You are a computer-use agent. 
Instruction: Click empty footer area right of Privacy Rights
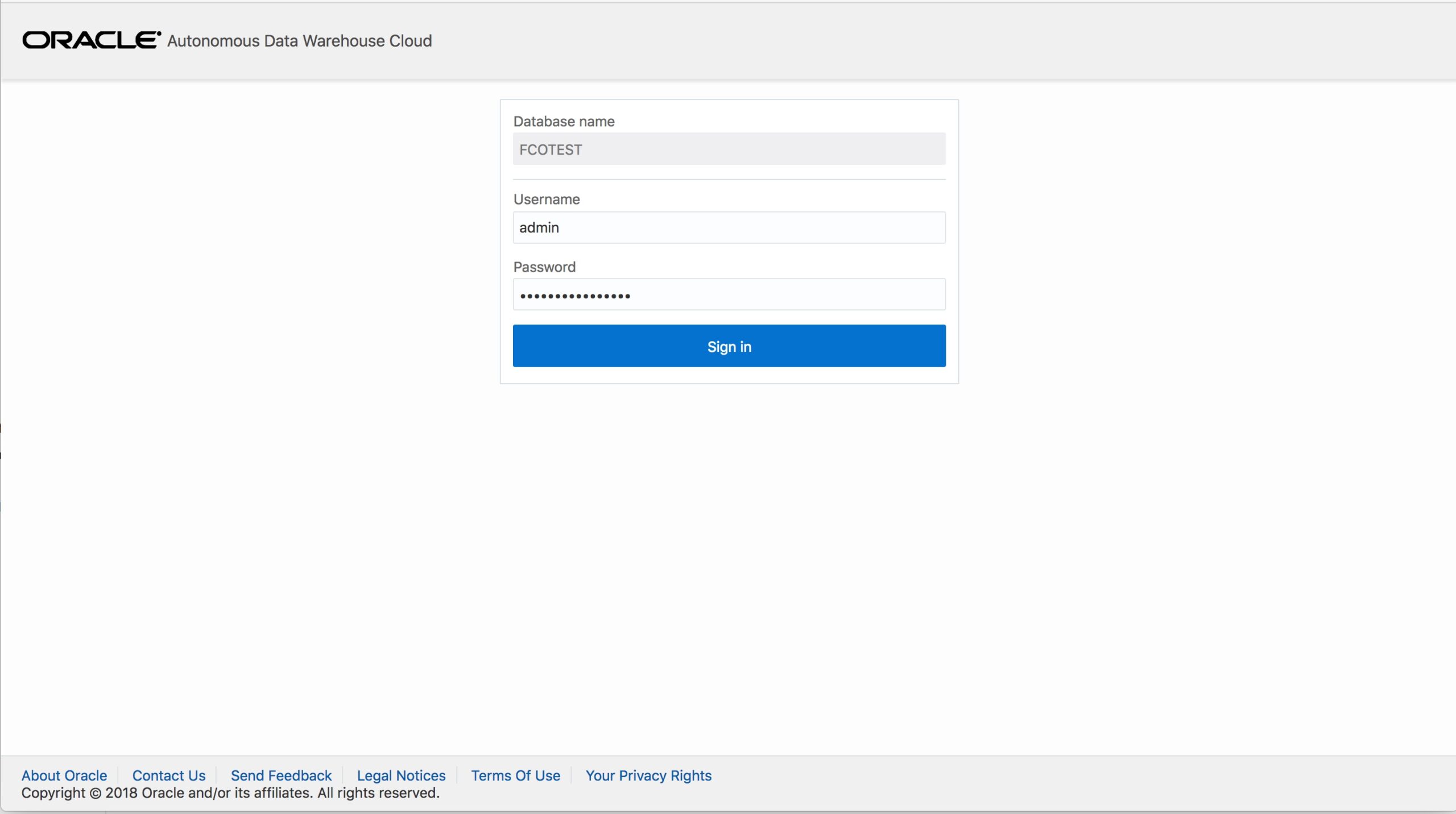click(1081, 783)
